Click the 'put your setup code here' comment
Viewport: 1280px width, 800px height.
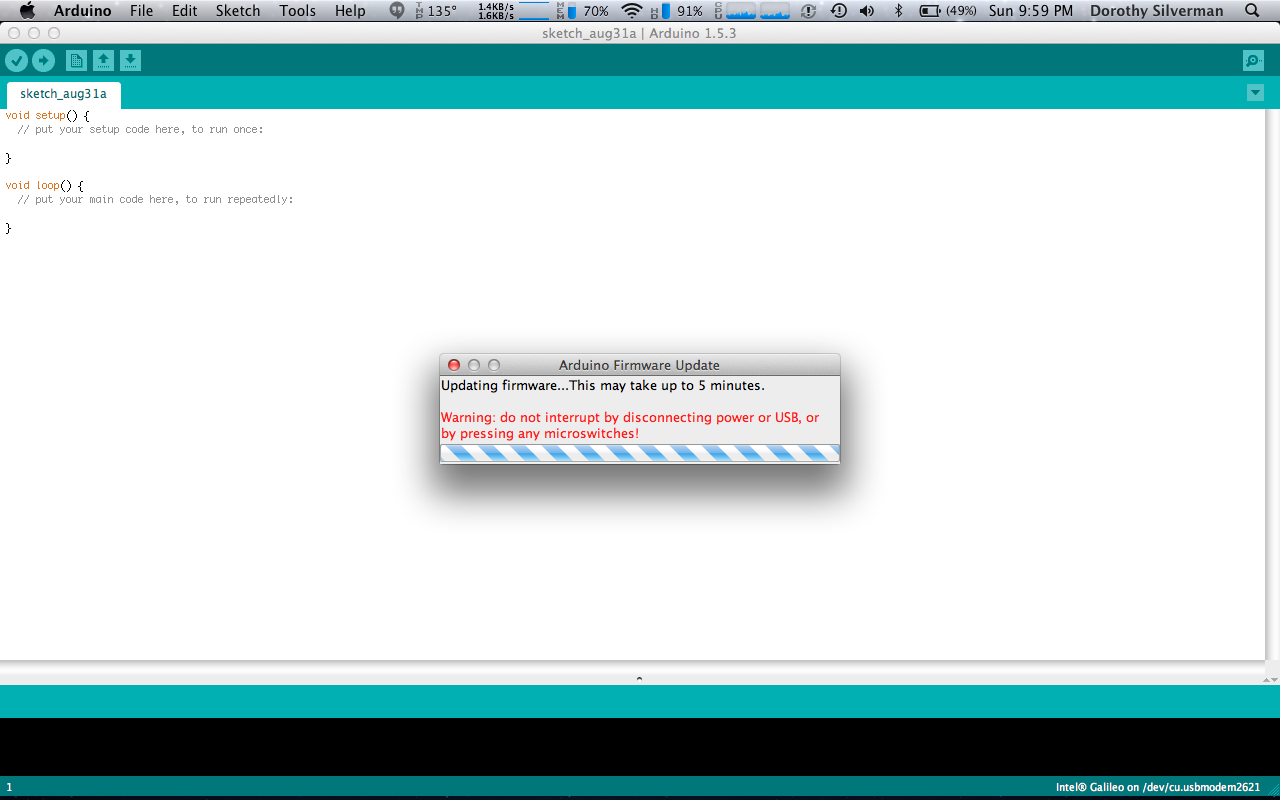(x=140, y=129)
